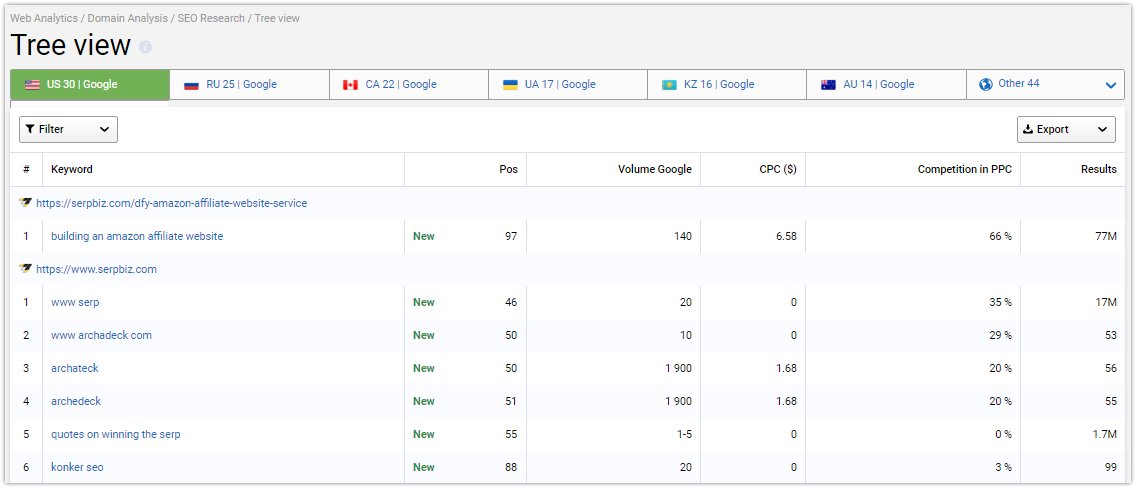Click the favicon beside https://www.serpbiz.com
This screenshot has height=488, width=1136.
click(x=26, y=269)
